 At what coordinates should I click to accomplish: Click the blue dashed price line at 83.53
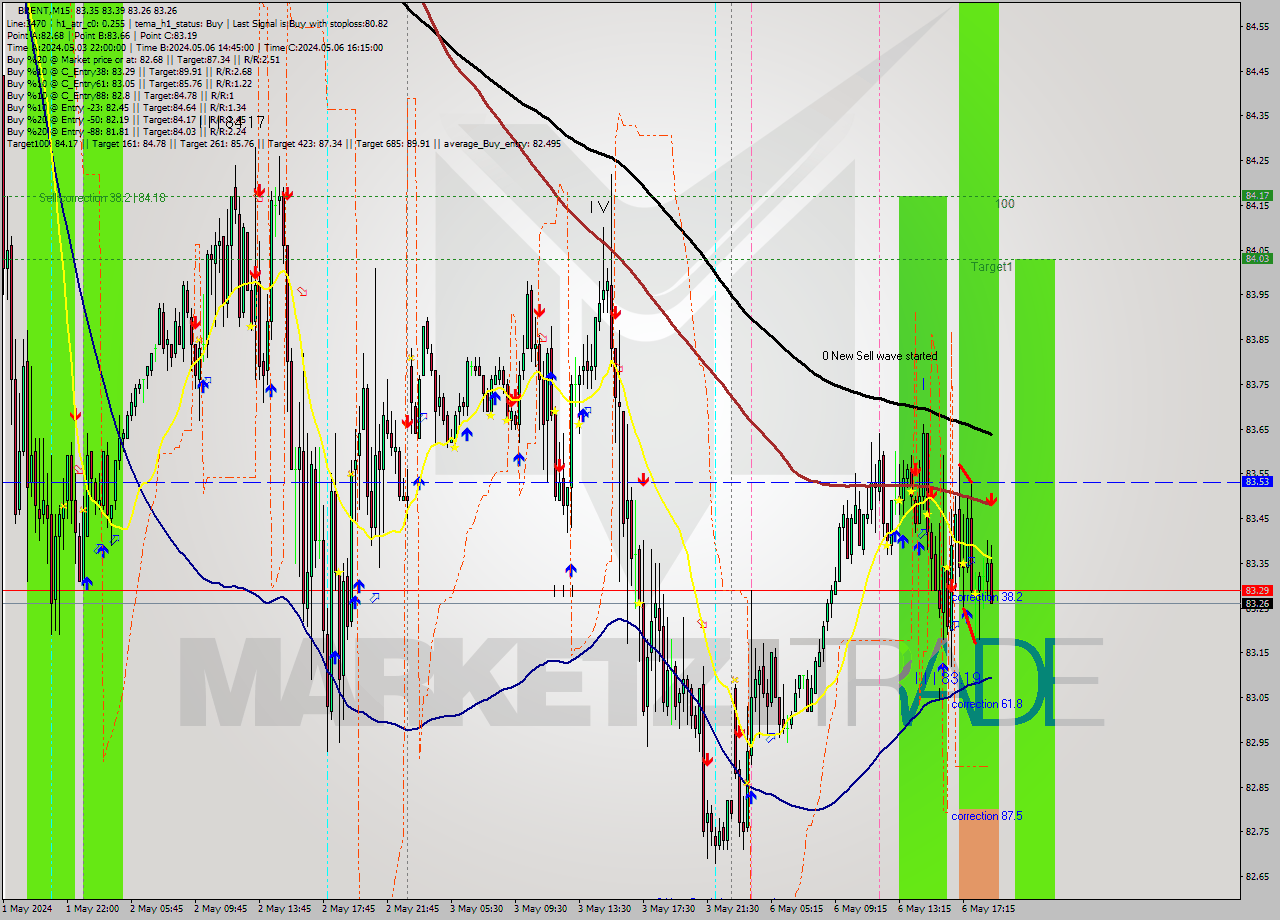pyautogui.click(x=400, y=483)
